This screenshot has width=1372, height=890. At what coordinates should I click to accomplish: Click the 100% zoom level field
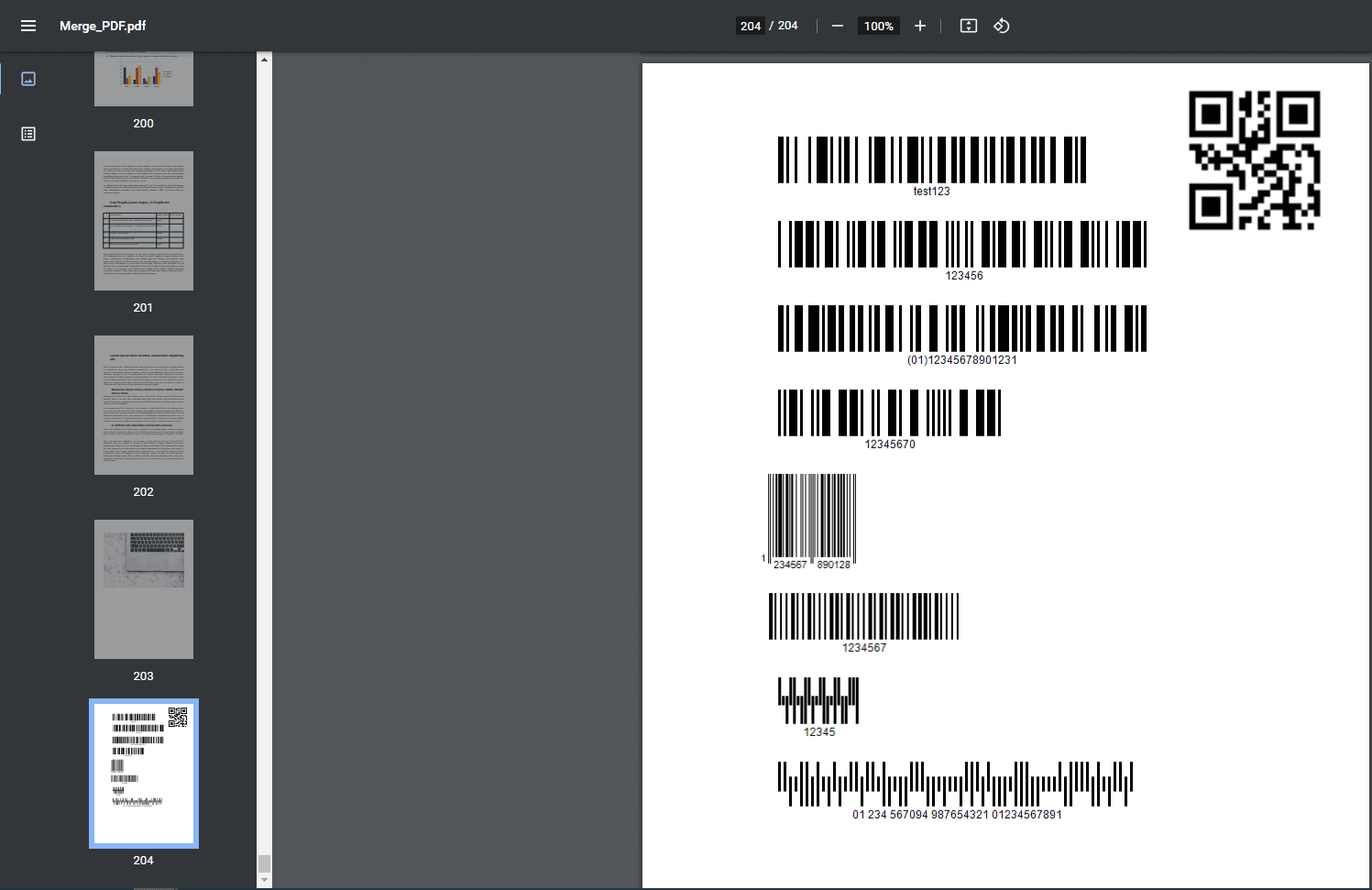pos(878,26)
